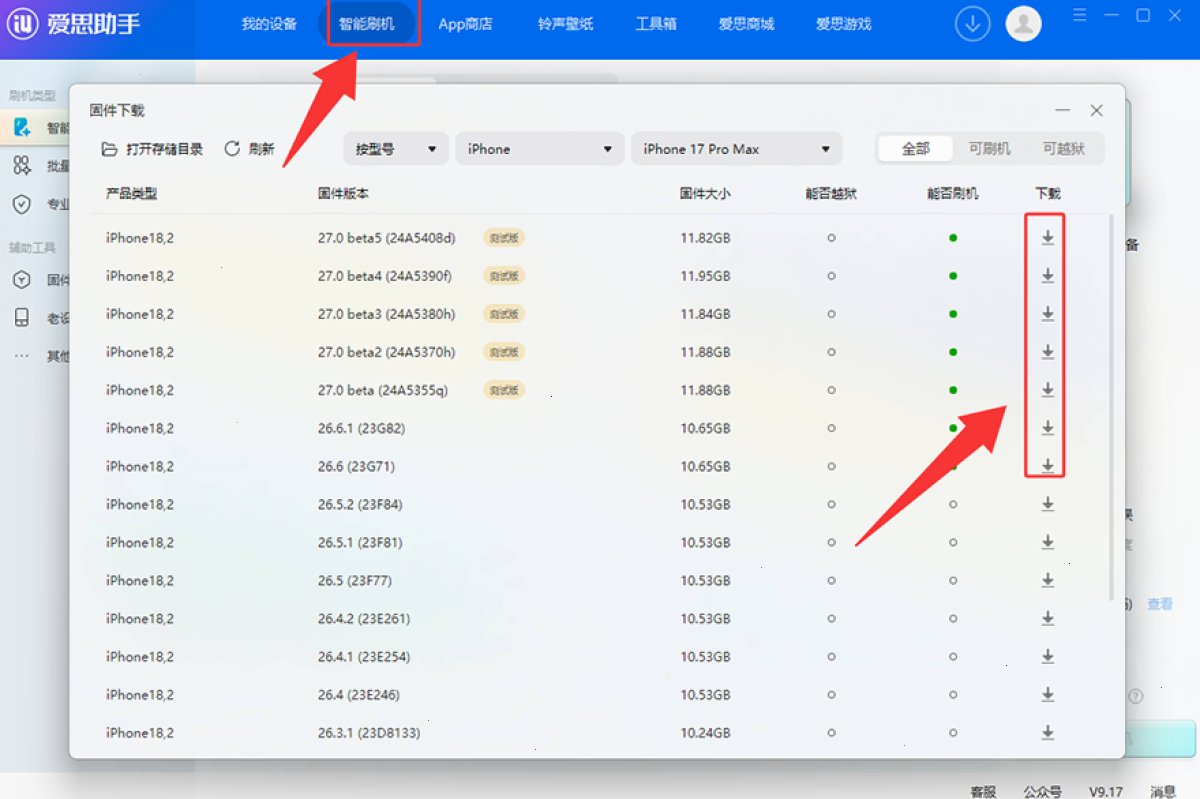Image resolution: width=1200 pixels, height=799 pixels.
Task: Download firmware 26.4 (23E246)
Action: tap(1047, 694)
